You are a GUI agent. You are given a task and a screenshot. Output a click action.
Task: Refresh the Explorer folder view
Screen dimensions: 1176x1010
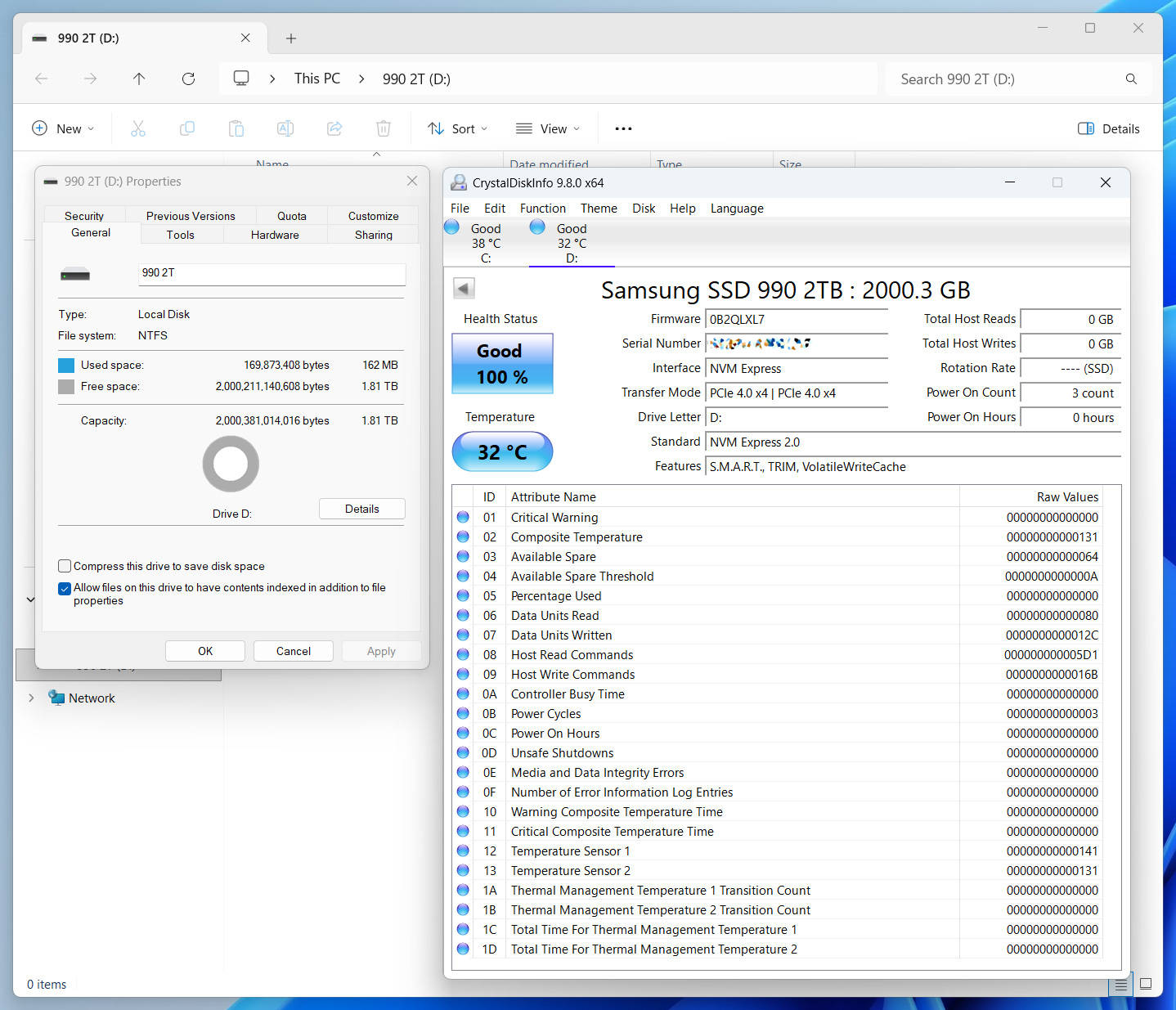(x=188, y=79)
